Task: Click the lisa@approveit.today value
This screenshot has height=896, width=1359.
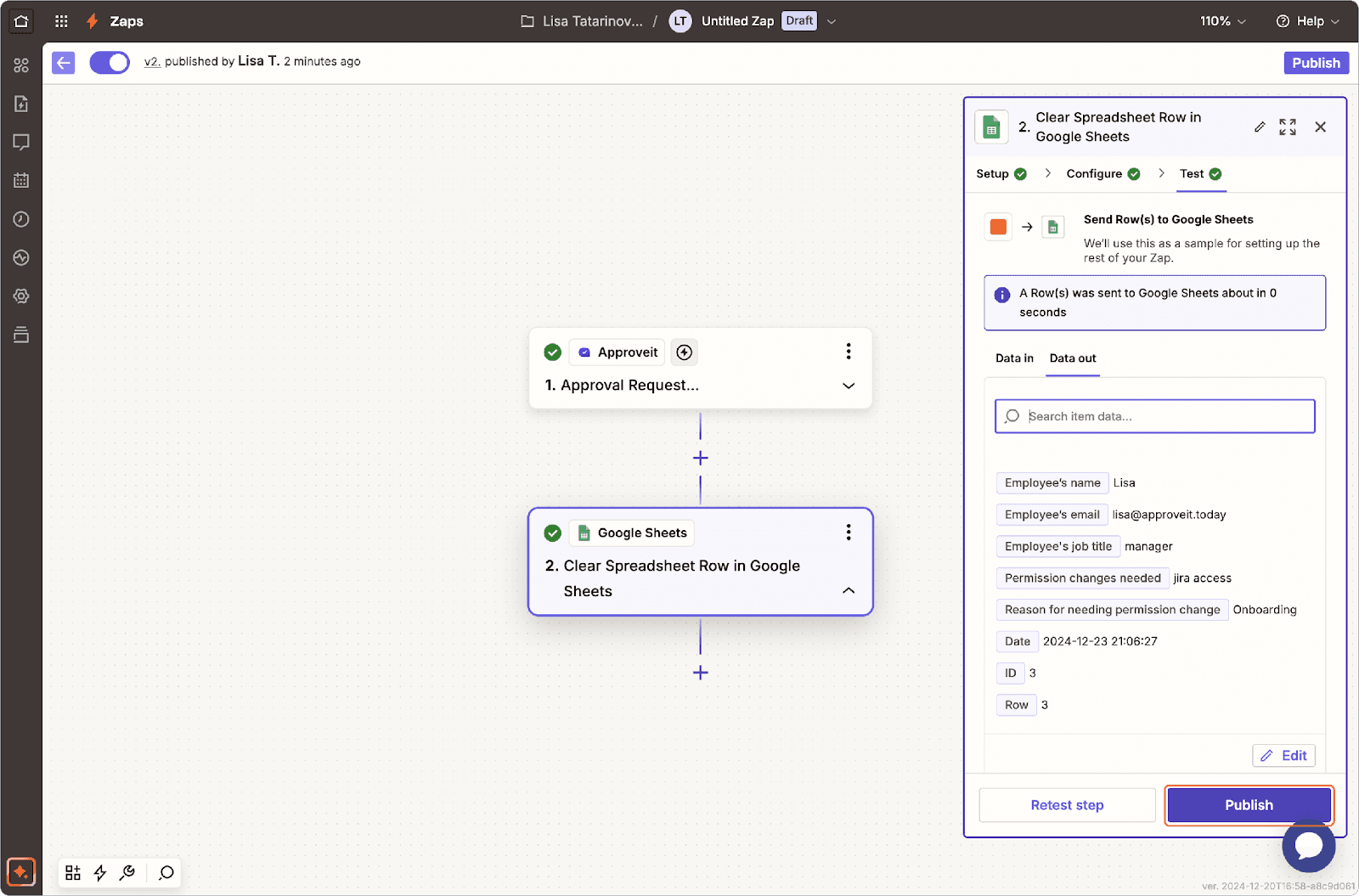Action: point(1169,515)
